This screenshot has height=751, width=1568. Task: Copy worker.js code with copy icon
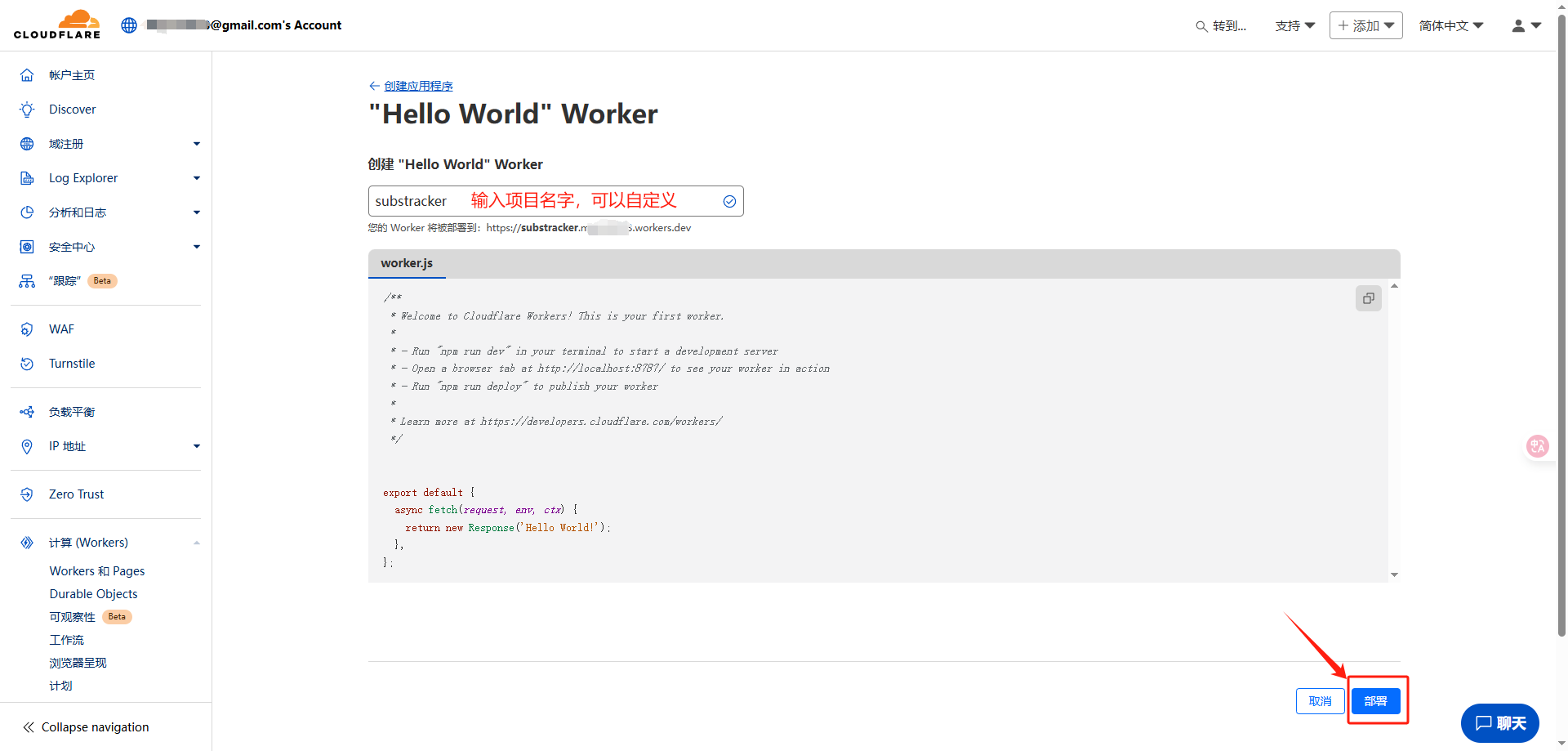[1369, 298]
